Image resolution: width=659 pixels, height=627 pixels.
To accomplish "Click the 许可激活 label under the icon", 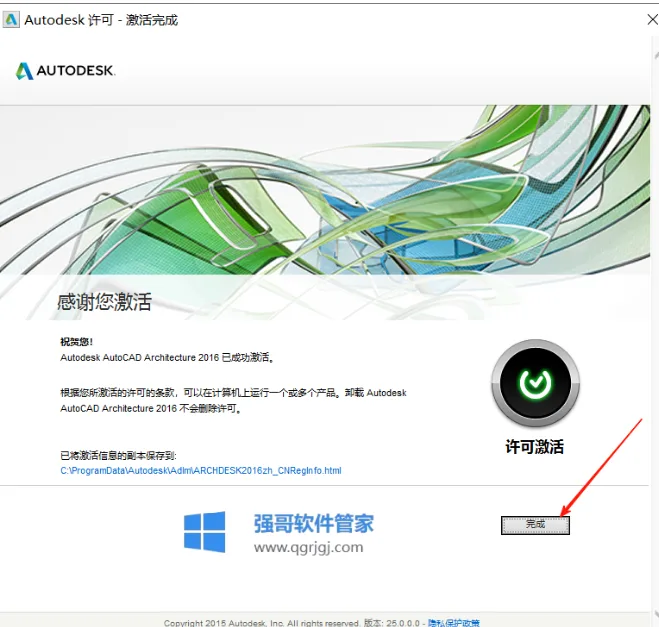I will click(x=535, y=446).
